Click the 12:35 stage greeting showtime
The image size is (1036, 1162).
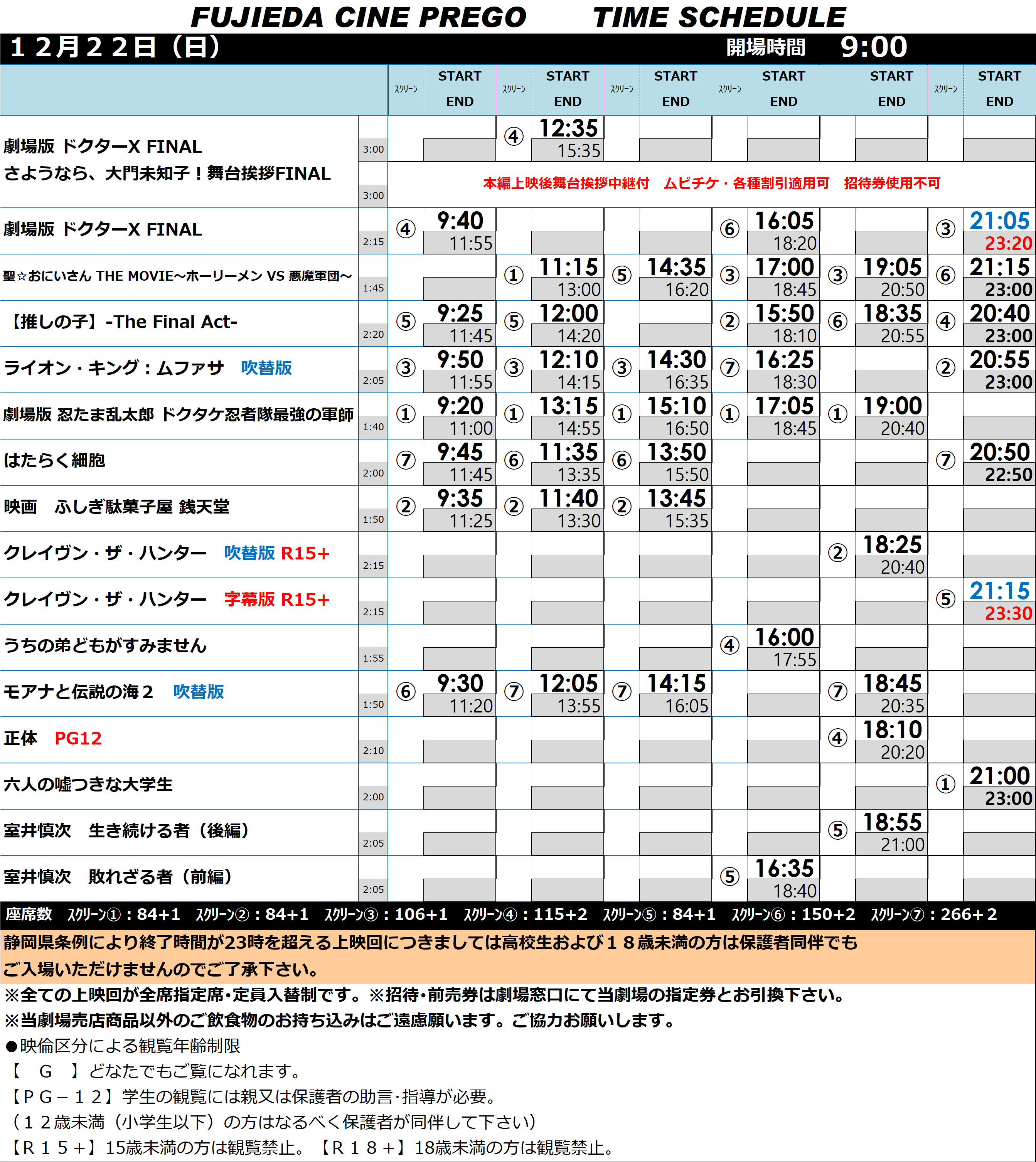pos(568,128)
